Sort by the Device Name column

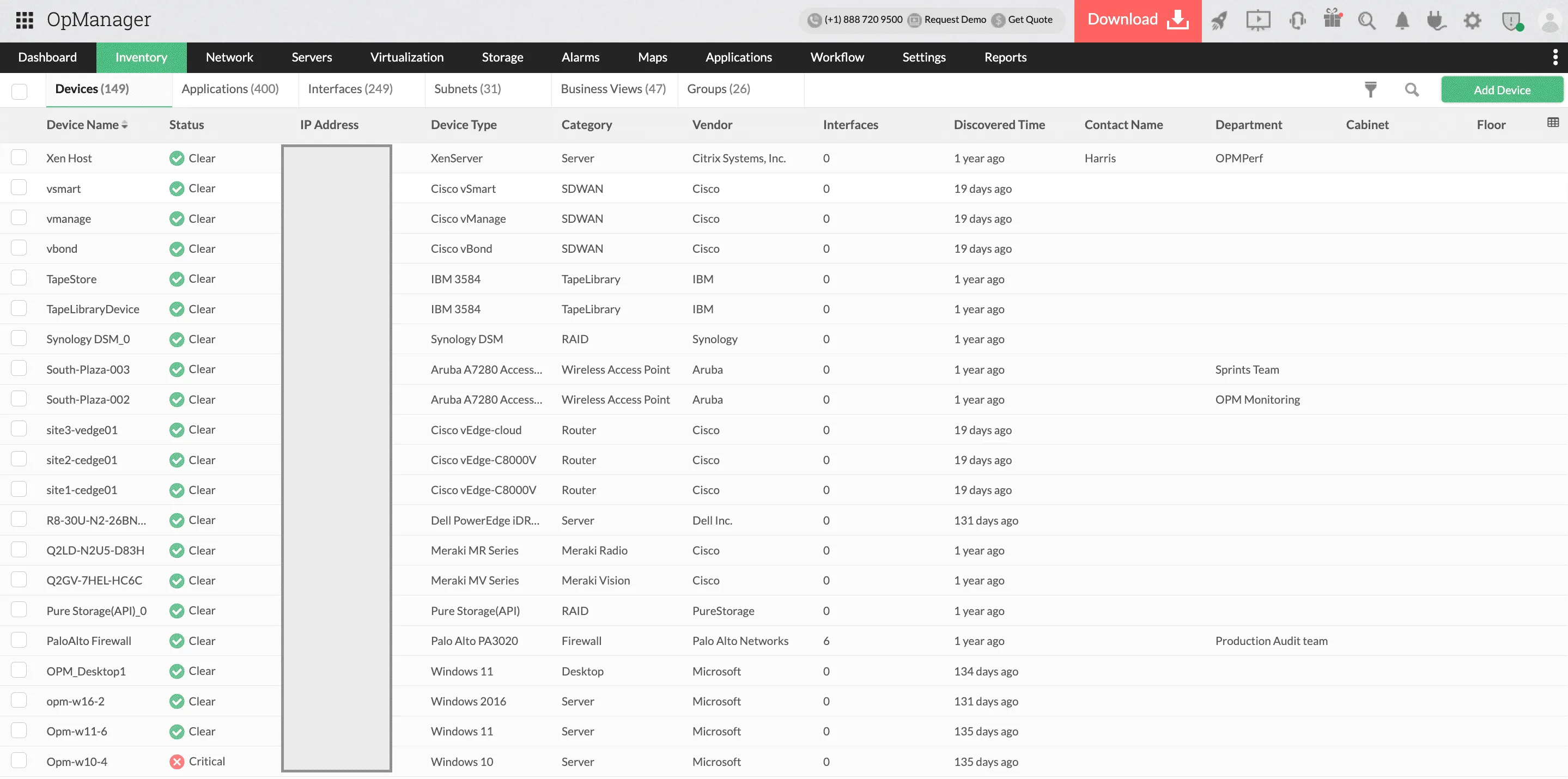pos(87,125)
